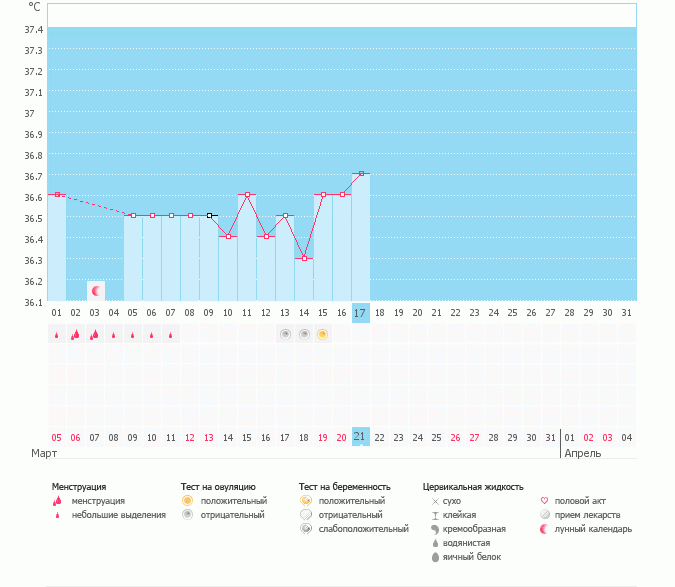Click the positive ovulation test icon on day 15
675x587 pixels.
323,334
